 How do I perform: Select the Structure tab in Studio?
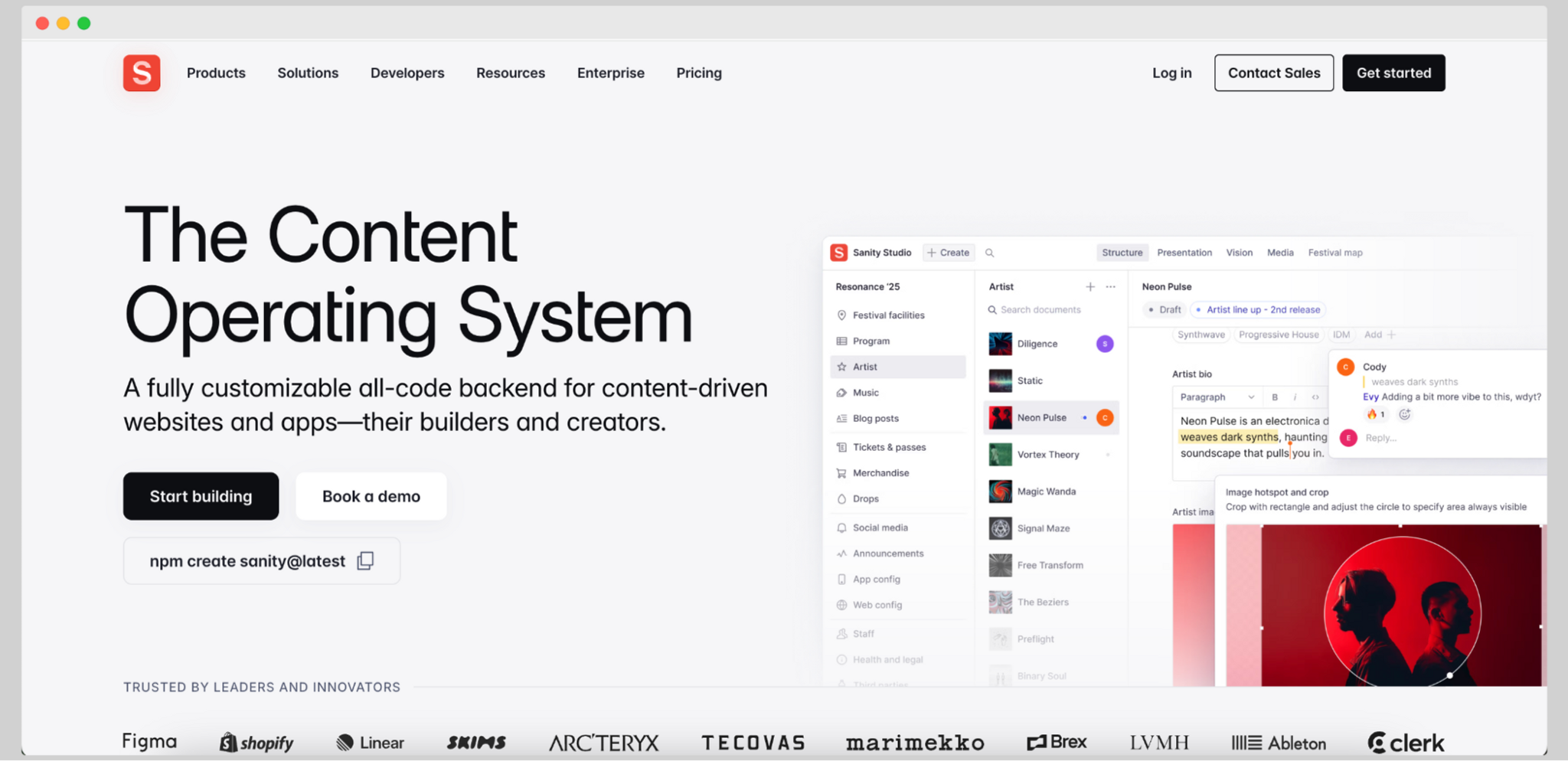pyautogui.click(x=1122, y=253)
